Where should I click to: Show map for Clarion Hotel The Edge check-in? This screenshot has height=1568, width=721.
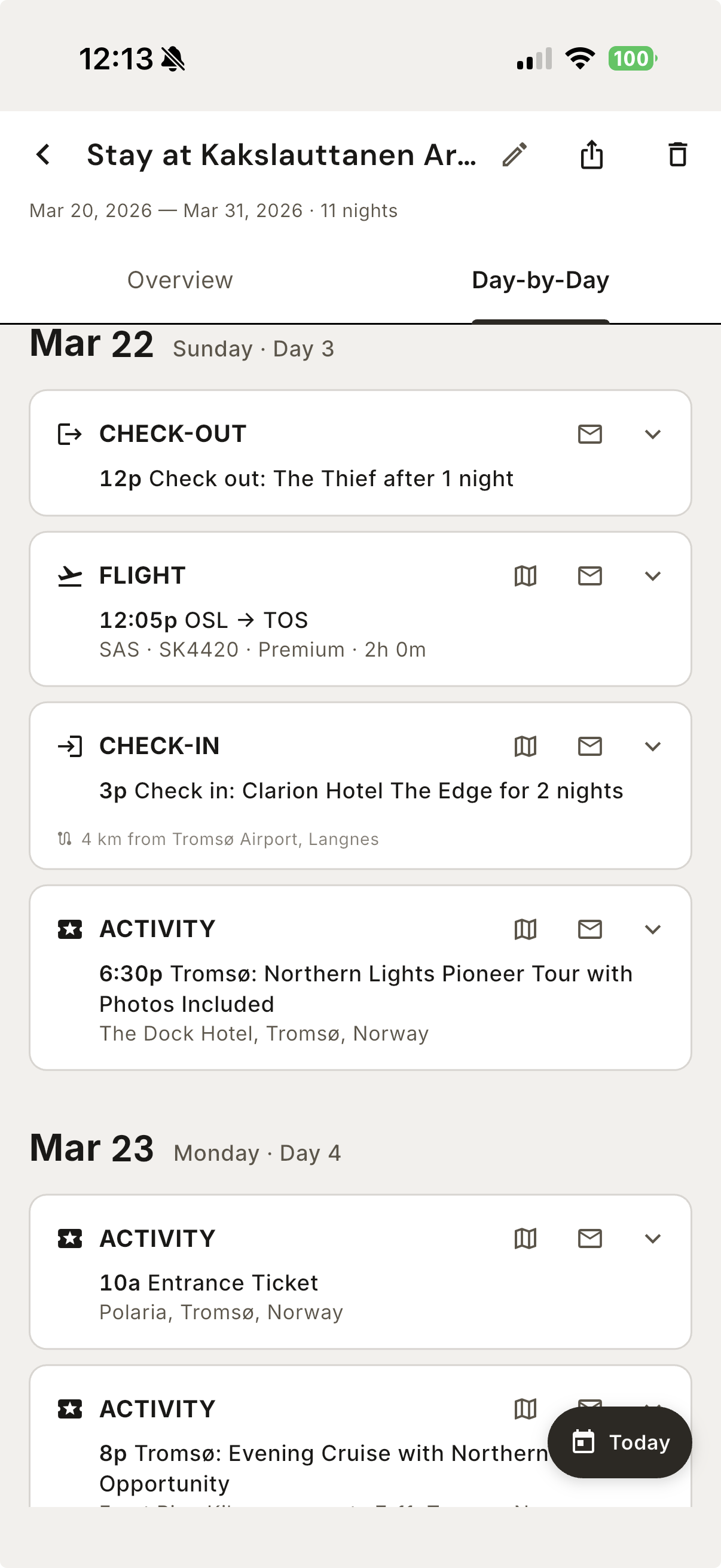tap(525, 746)
